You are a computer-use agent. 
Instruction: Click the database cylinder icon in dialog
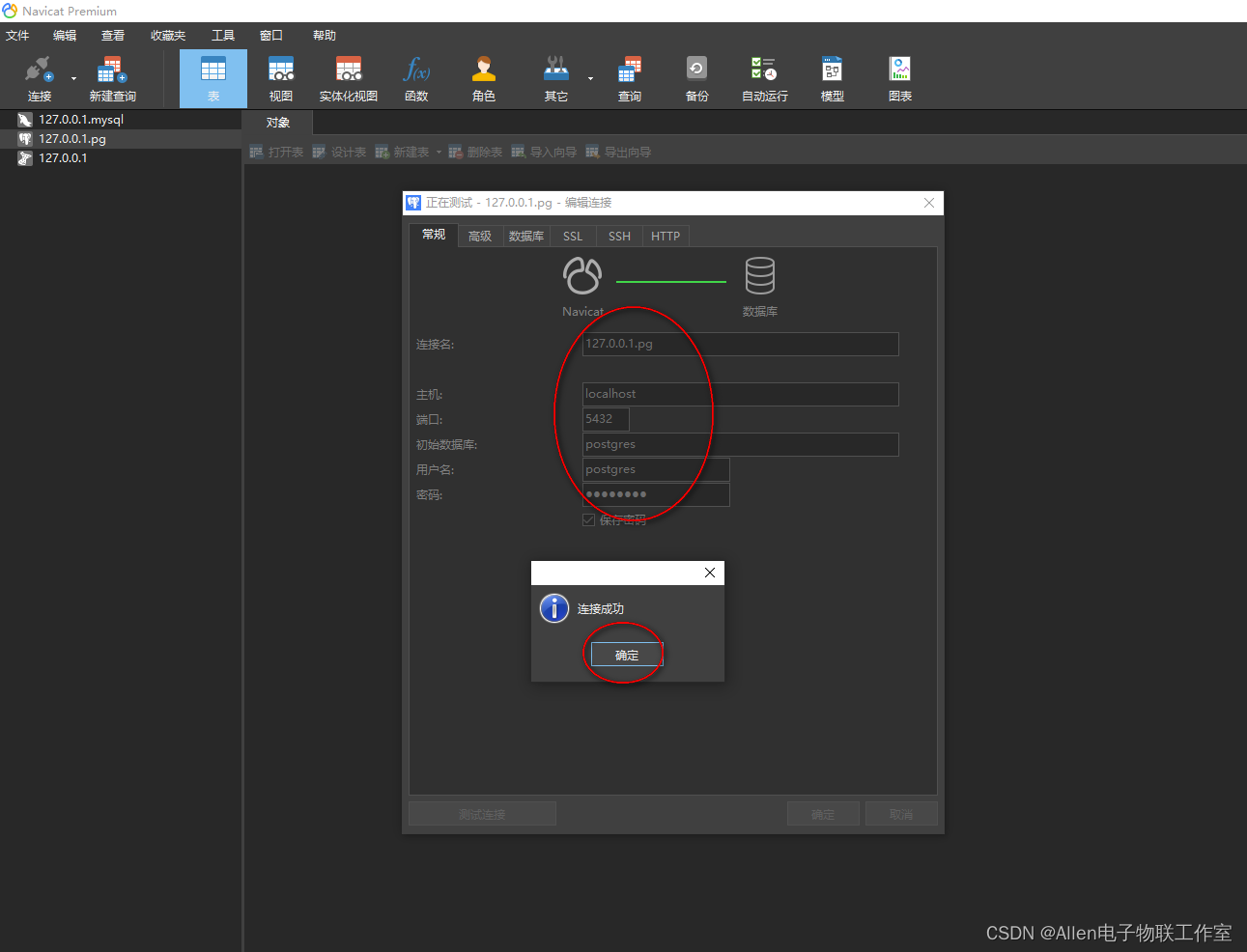point(760,276)
